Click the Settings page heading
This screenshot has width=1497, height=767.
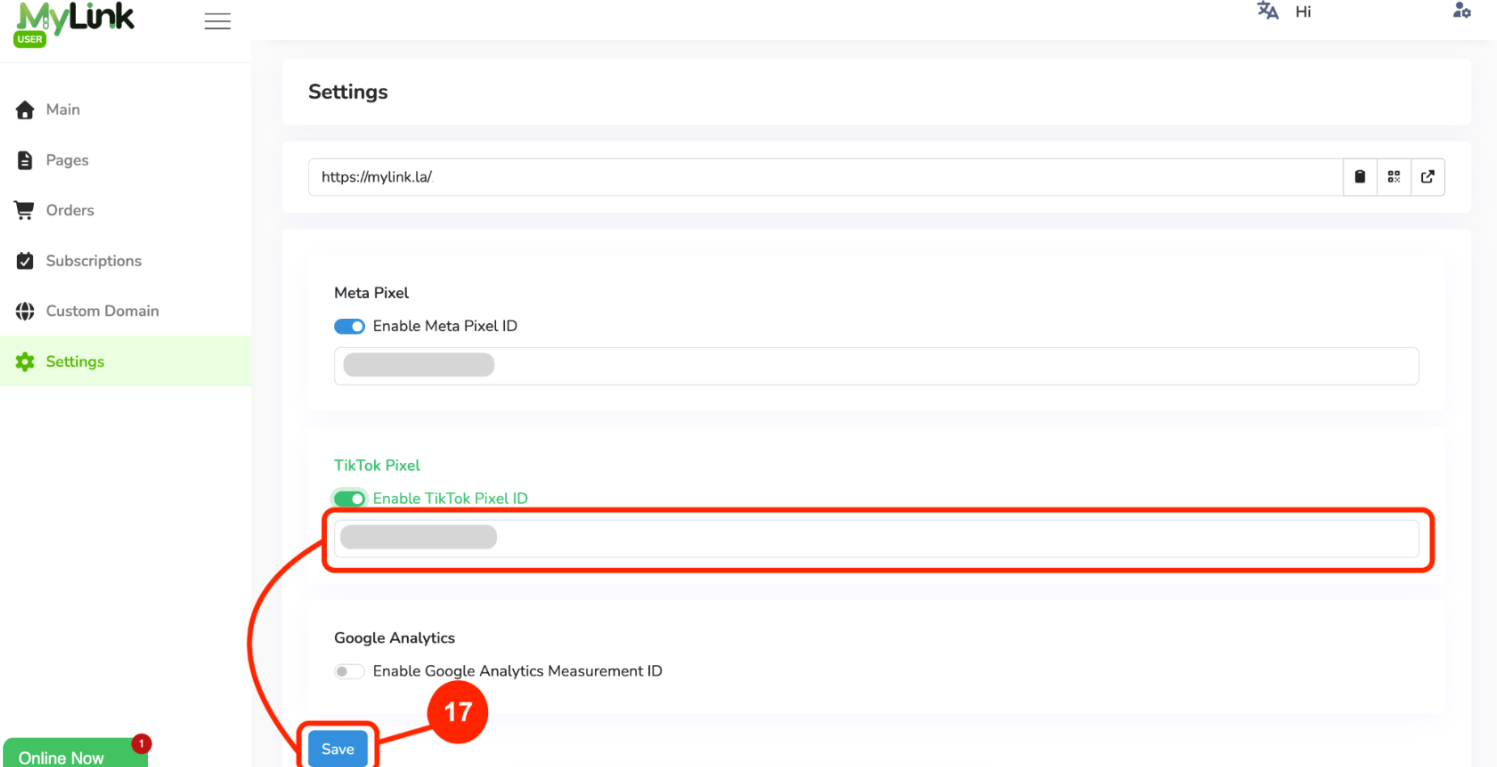coord(348,92)
